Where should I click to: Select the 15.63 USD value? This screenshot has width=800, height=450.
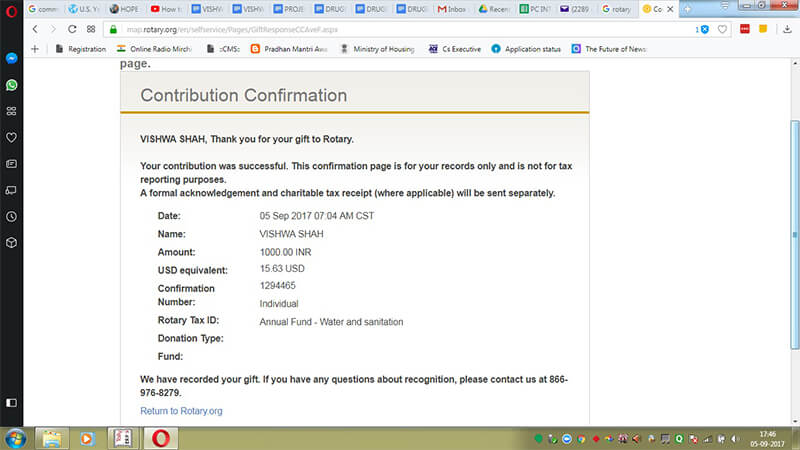click(282, 268)
